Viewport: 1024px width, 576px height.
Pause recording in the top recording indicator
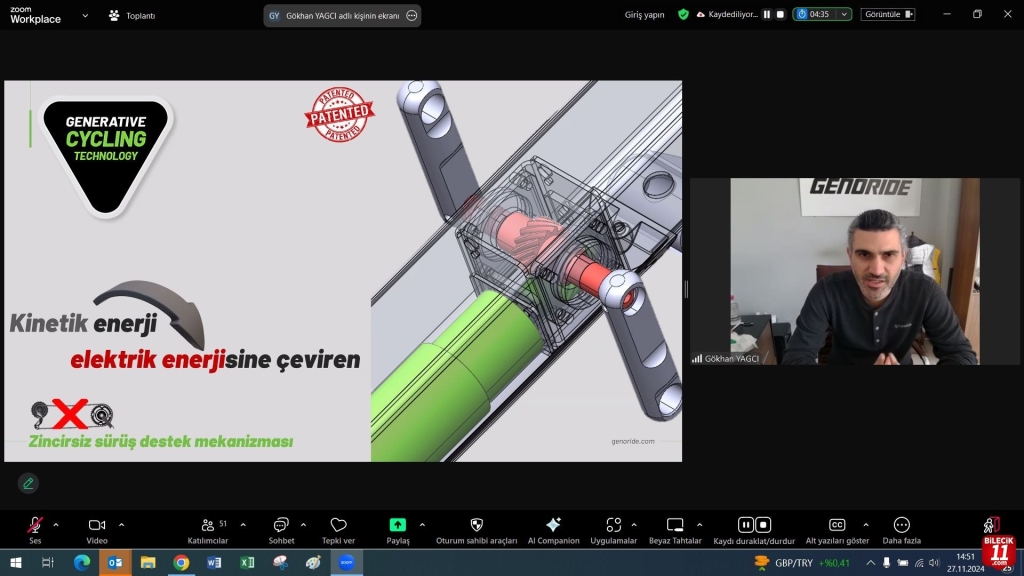point(767,15)
